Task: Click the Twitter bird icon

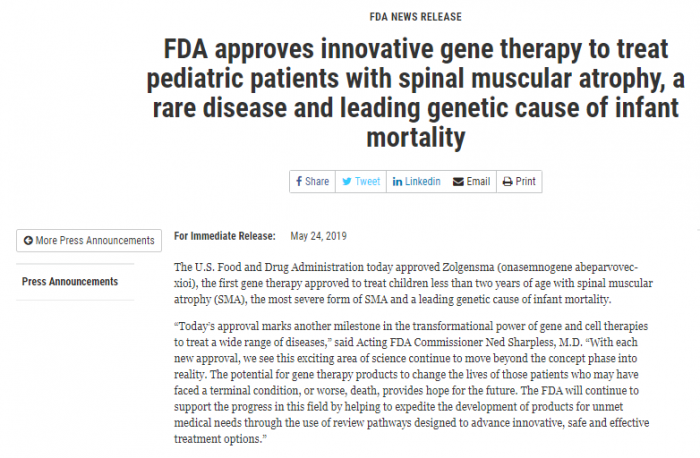Action: (347, 182)
